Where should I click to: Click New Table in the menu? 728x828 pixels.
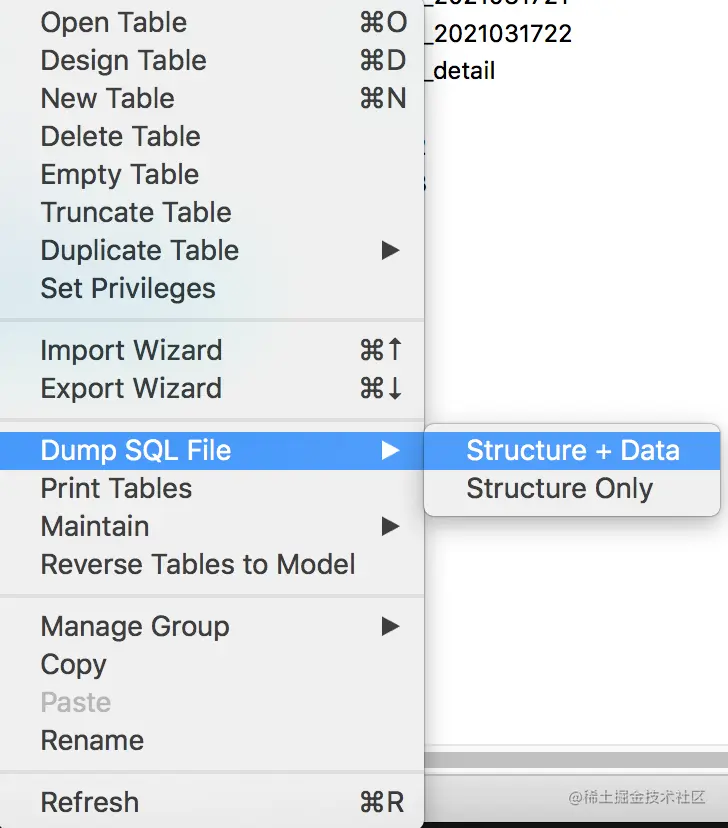click(x=107, y=99)
